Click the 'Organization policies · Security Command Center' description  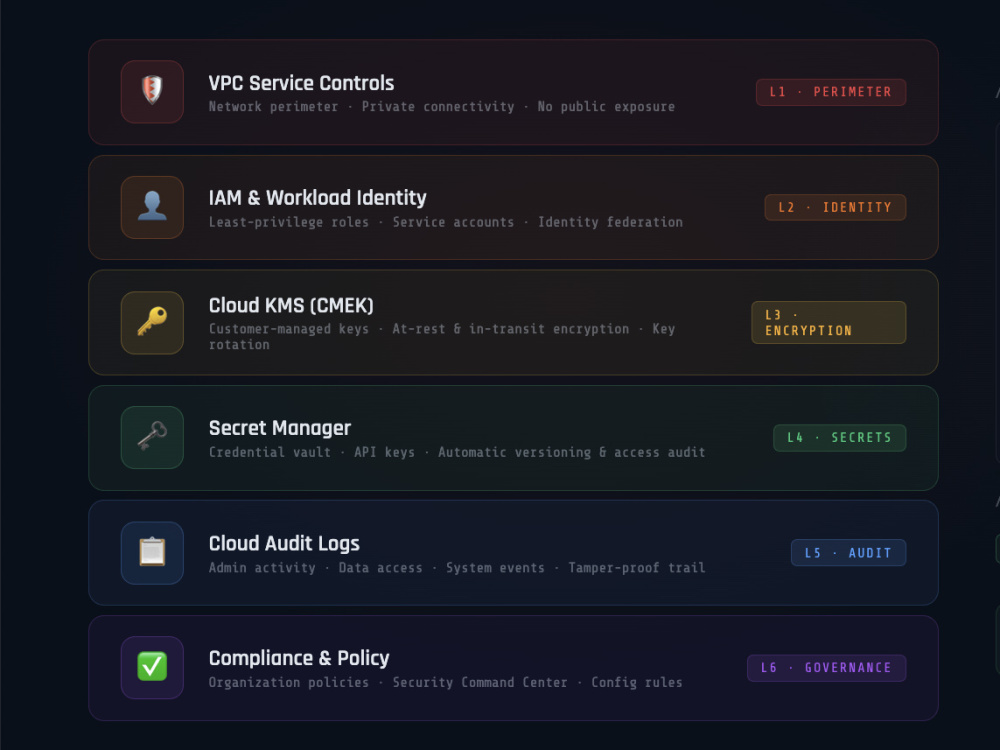[446, 682]
